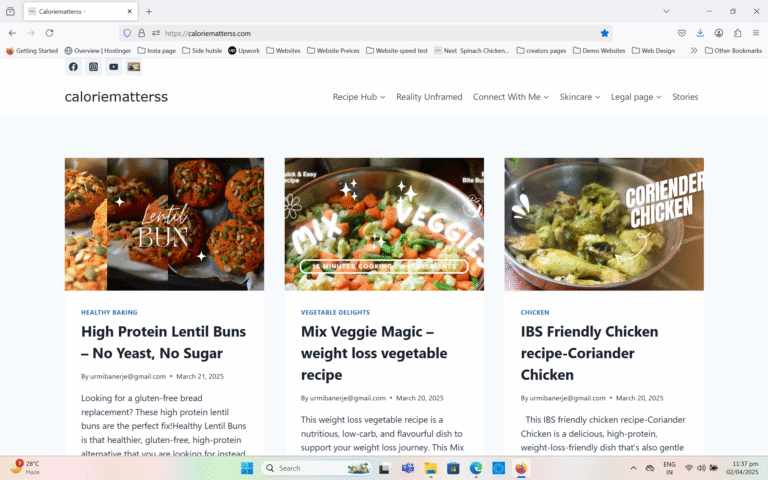
Task: Open the Firefox hamburger menu
Action: (x=756, y=33)
